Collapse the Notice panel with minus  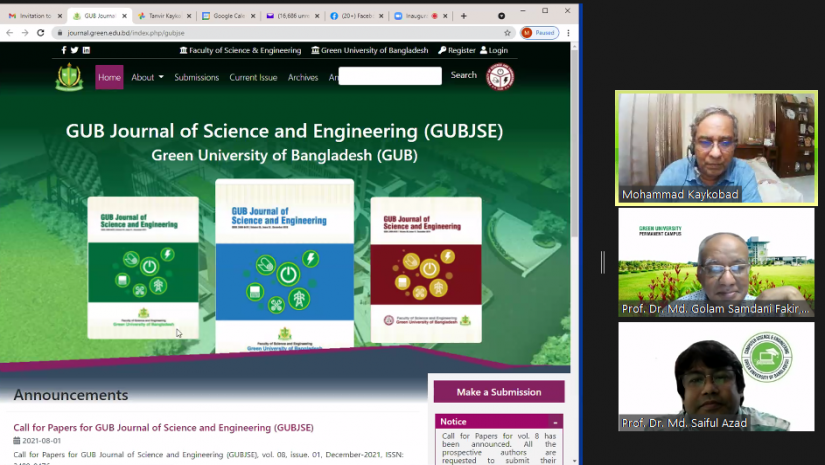[555, 422]
